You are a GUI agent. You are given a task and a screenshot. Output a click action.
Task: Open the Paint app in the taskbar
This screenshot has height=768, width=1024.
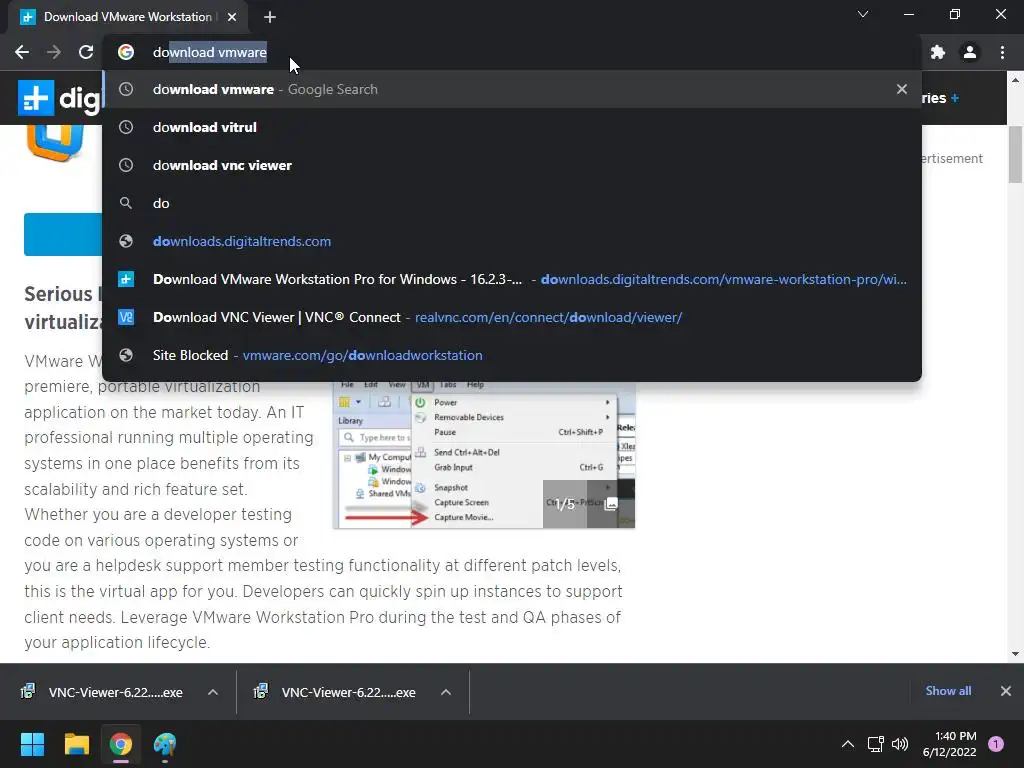tap(165, 744)
